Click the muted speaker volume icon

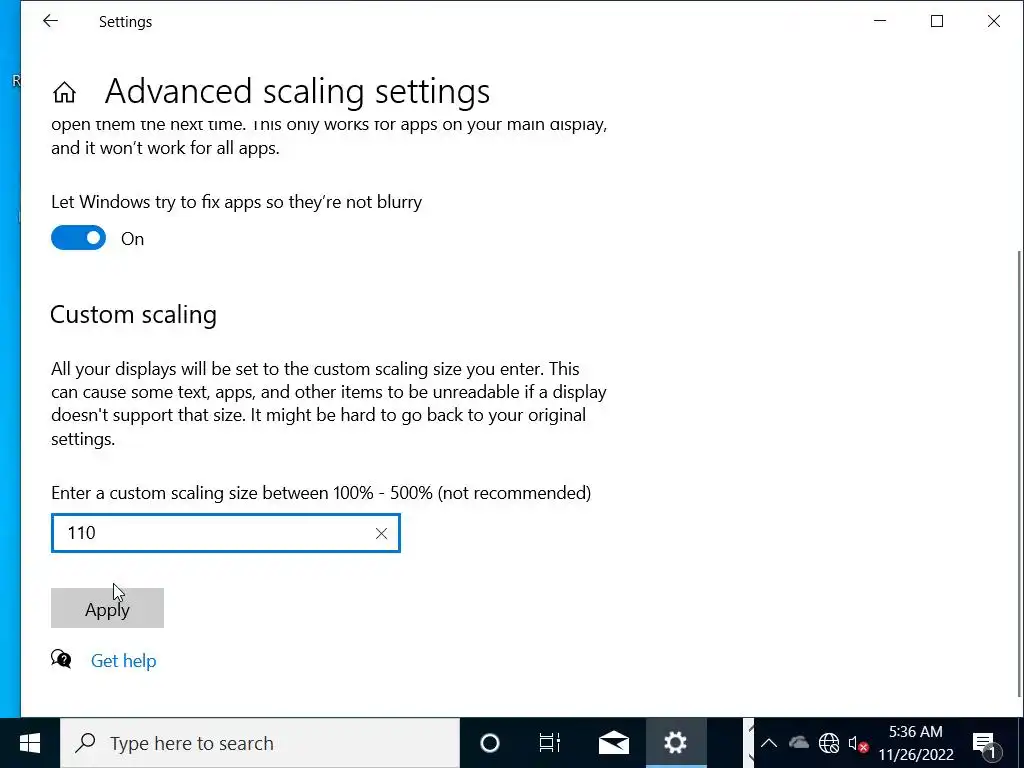[858, 743]
